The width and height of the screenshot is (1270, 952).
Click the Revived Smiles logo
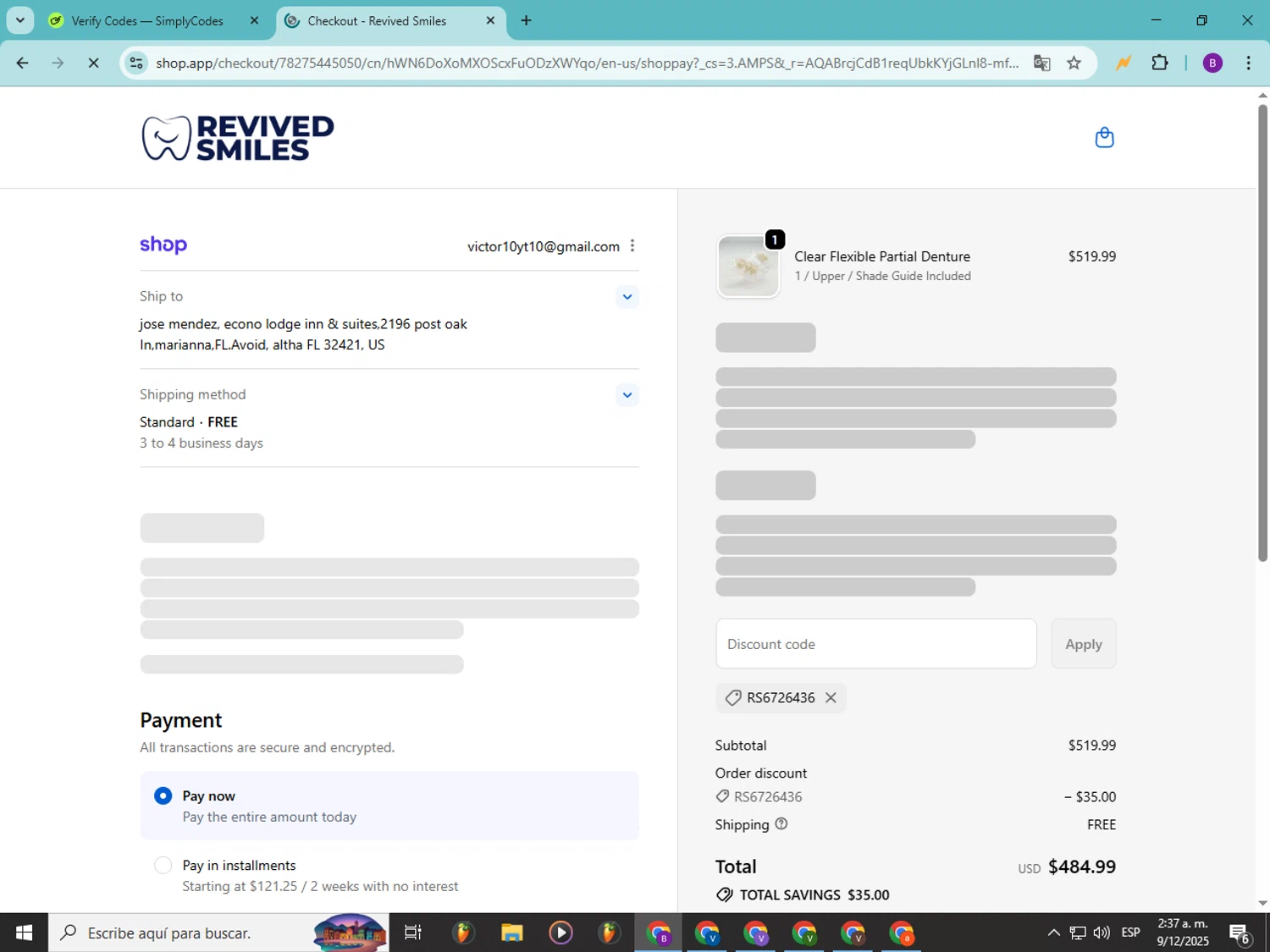238,138
